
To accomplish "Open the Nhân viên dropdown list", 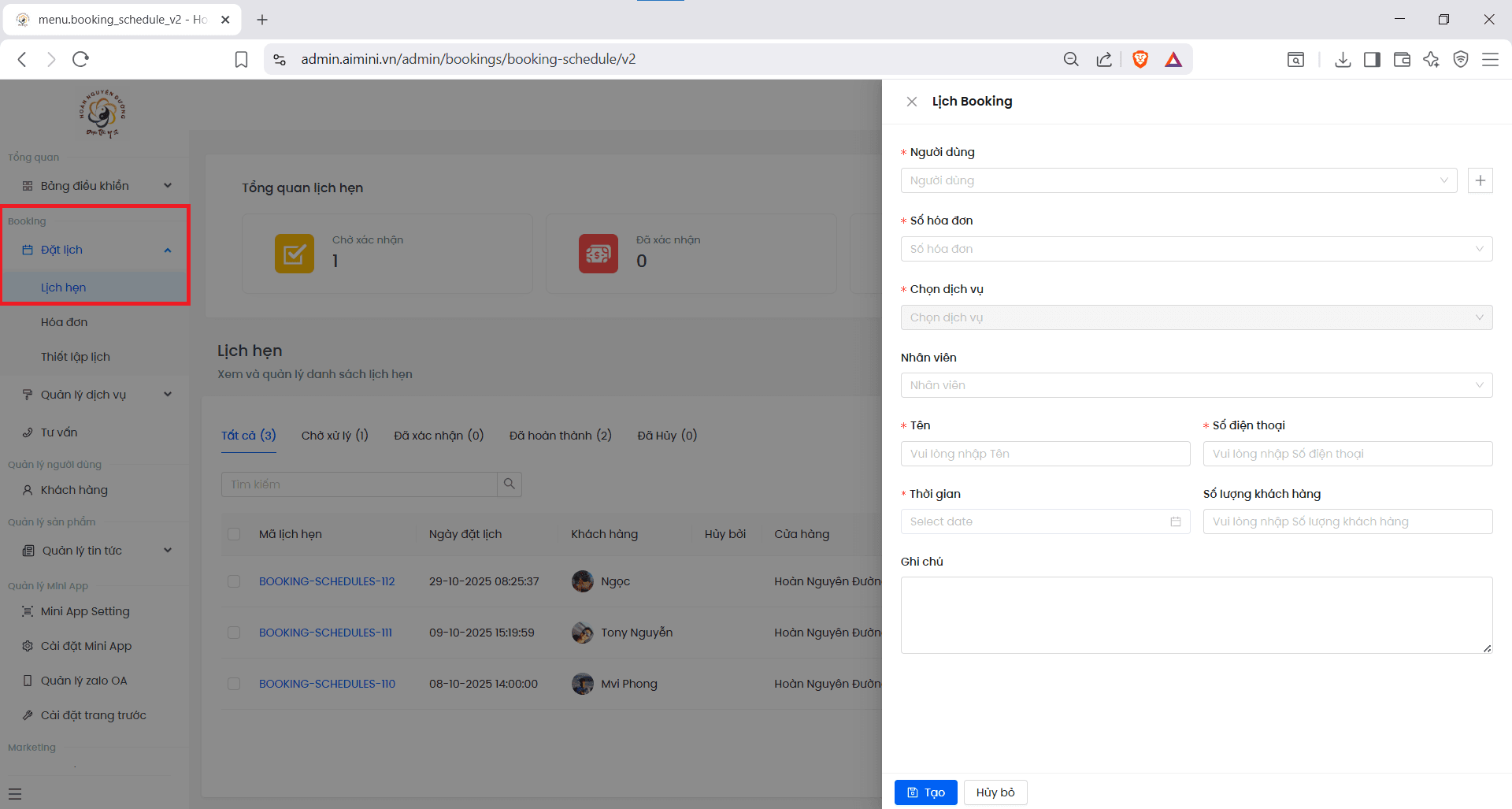I will 1195,385.
